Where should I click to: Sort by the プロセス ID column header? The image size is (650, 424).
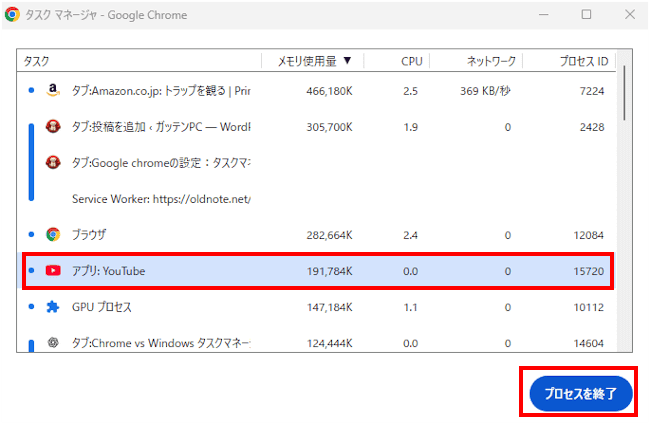[569, 61]
